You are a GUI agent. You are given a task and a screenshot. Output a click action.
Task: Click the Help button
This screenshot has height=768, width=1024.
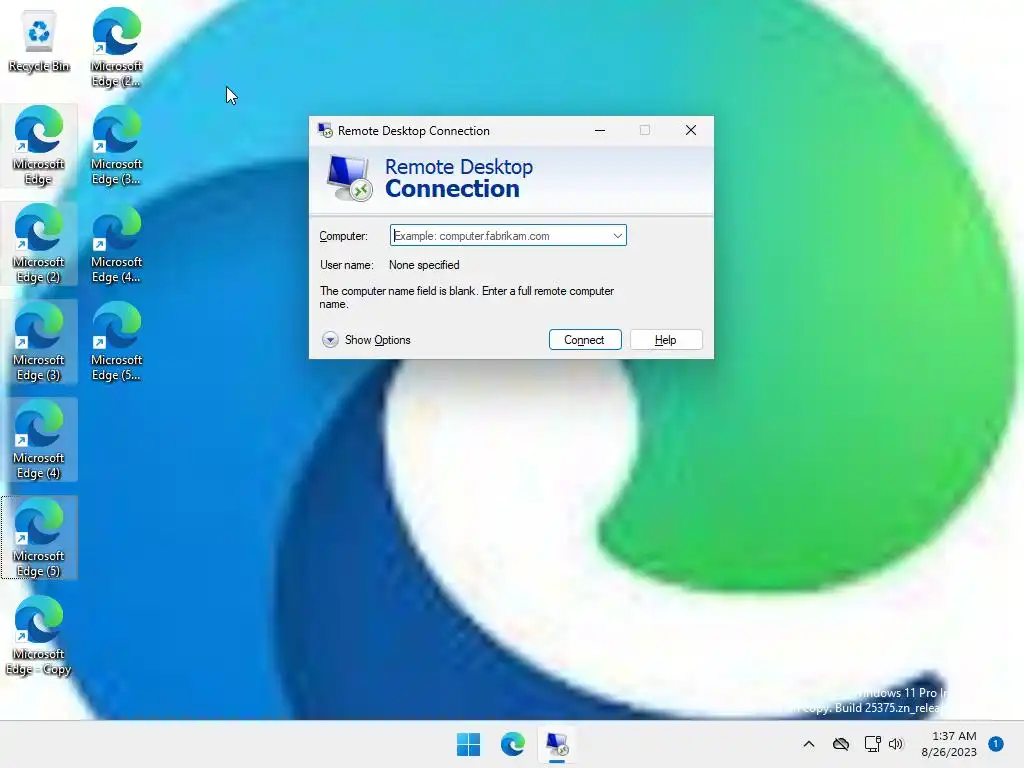[x=665, y=340]
